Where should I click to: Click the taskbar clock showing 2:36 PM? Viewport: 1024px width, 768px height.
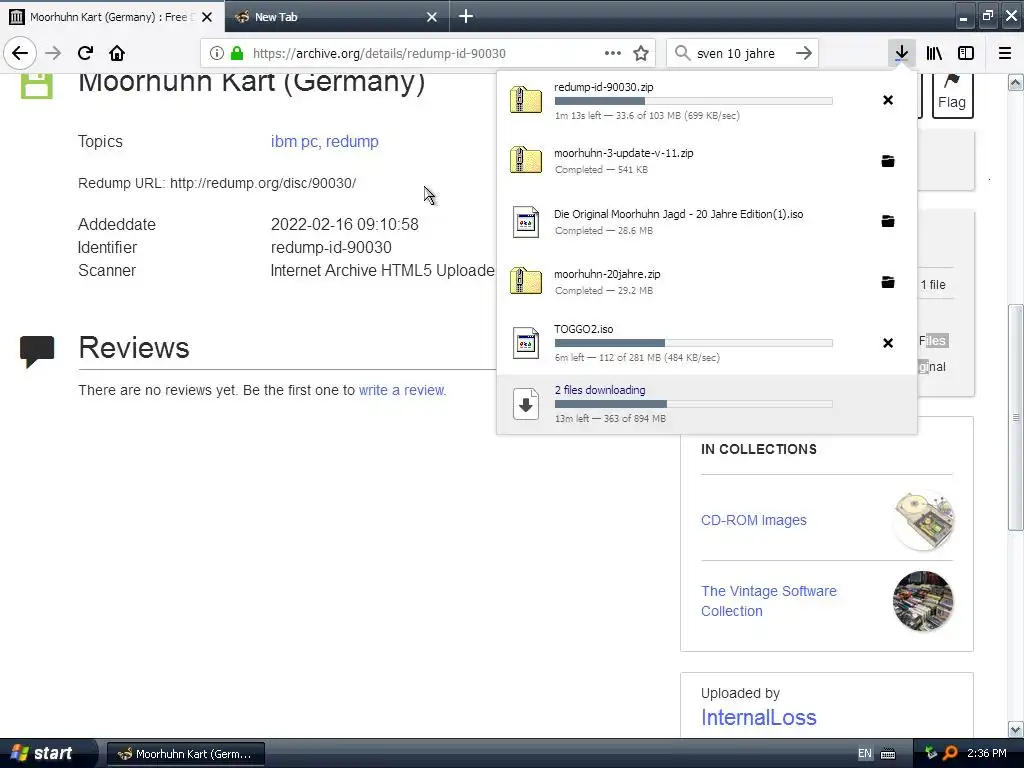pyautogui.click(x=987, y=754)
